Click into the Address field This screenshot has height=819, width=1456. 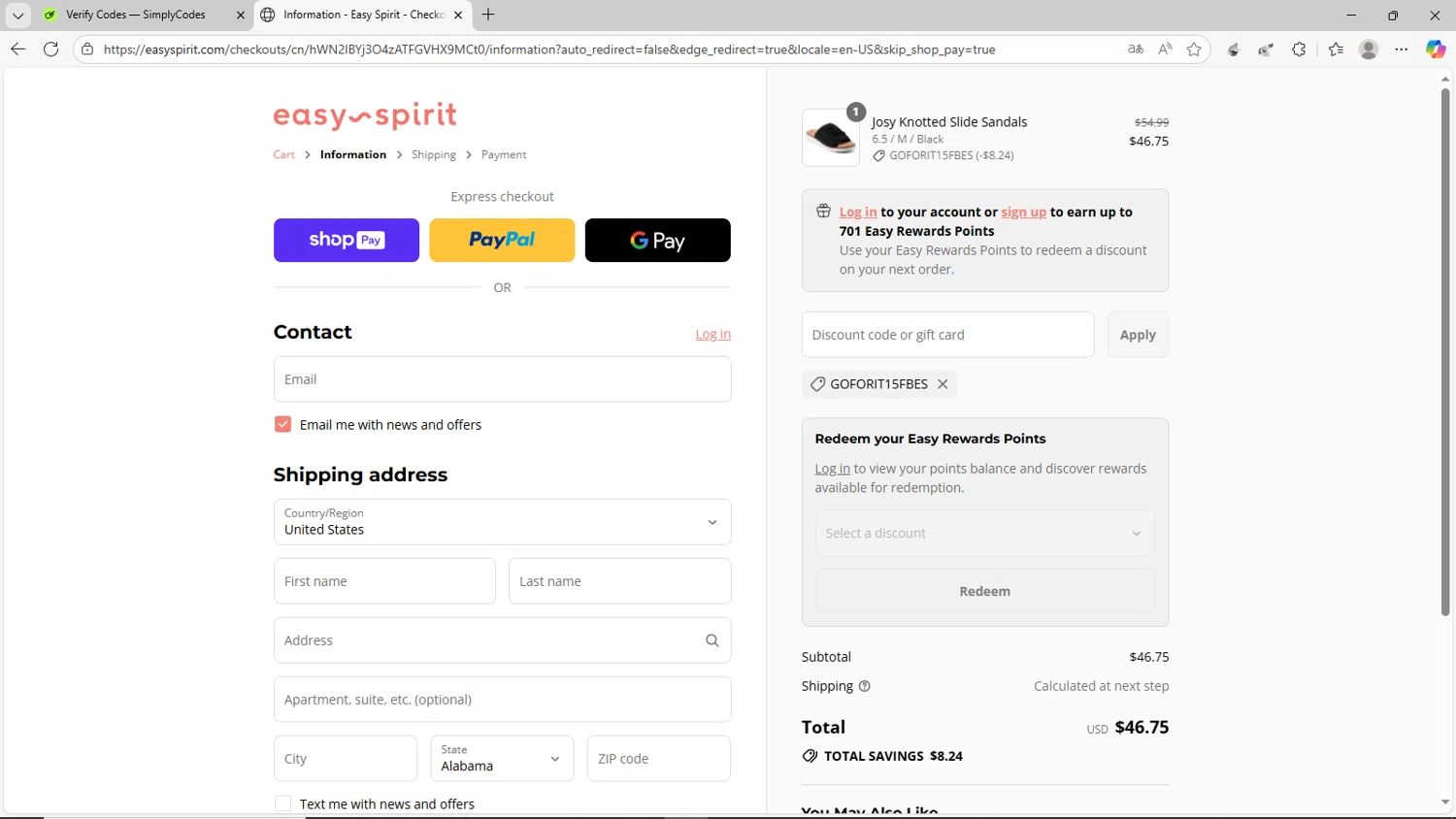tap(503, 640)
